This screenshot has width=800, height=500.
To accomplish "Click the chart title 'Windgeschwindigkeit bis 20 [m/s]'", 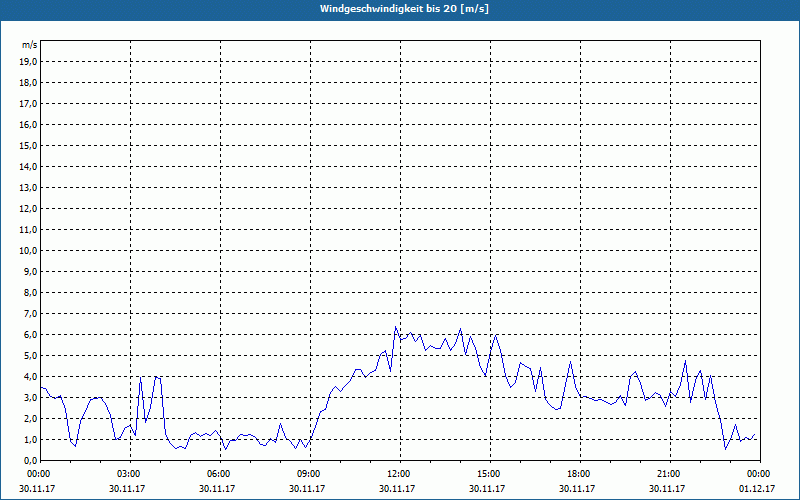I will pyautogui.click(x=404, y=9).
